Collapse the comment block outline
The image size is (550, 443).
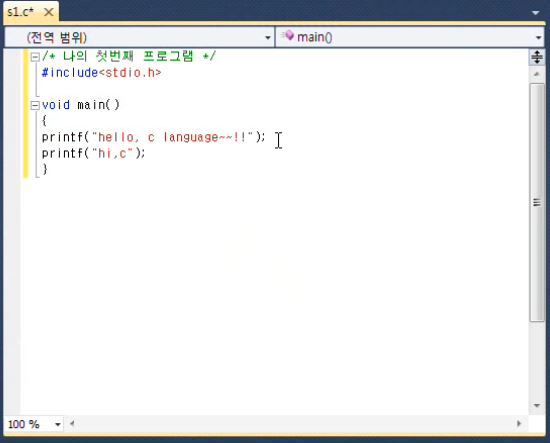(x=35, y=57)
